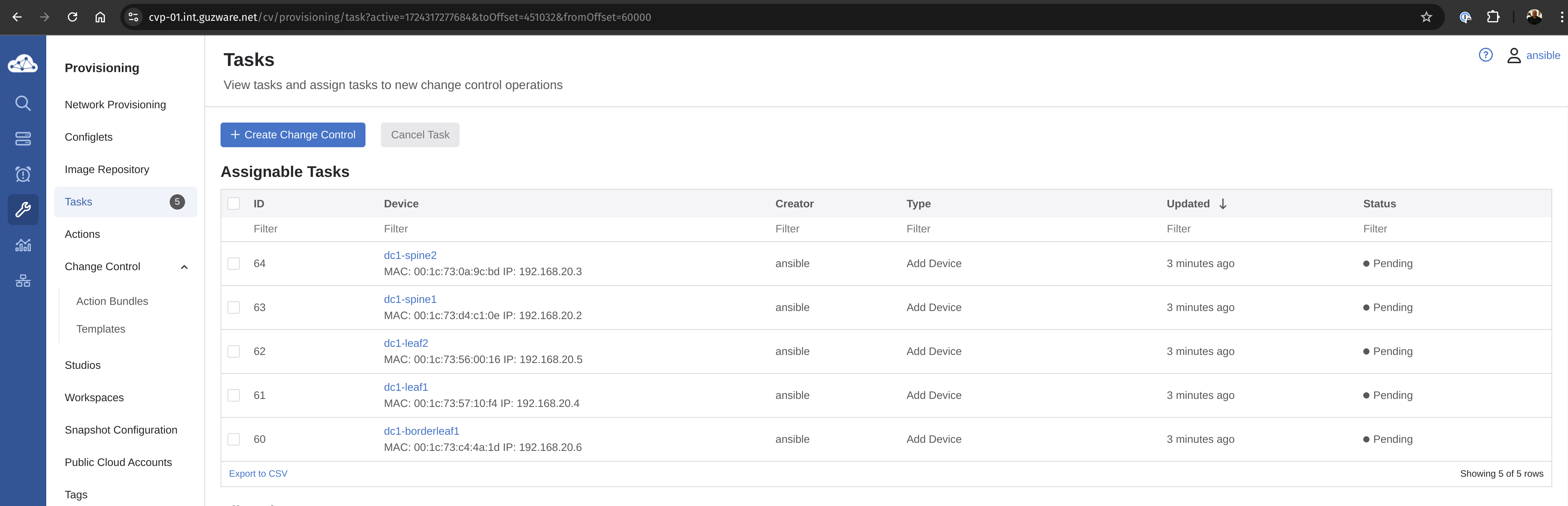
Task: Collapse the Change Control section chevron
Action: coord(184,267)
